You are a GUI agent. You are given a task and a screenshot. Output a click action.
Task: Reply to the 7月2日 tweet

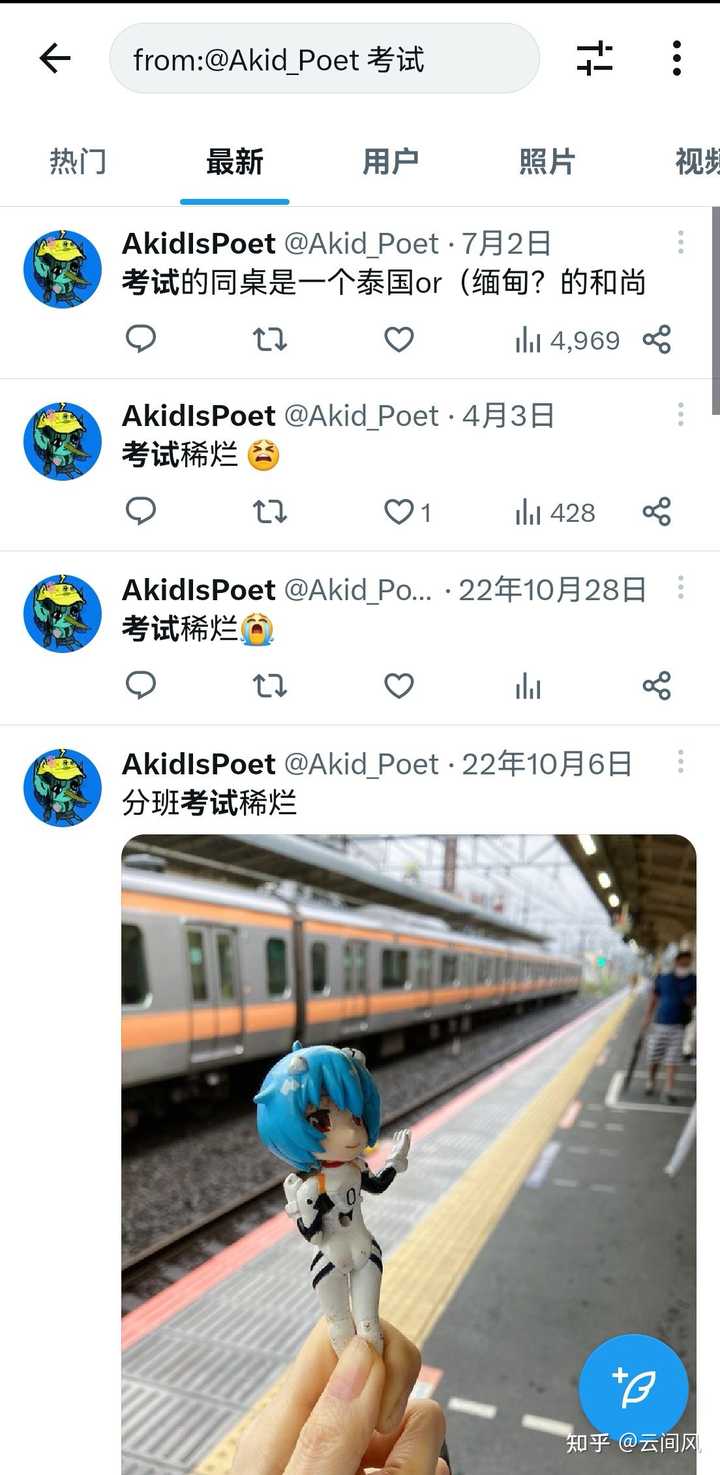click(x=141, y=340)
